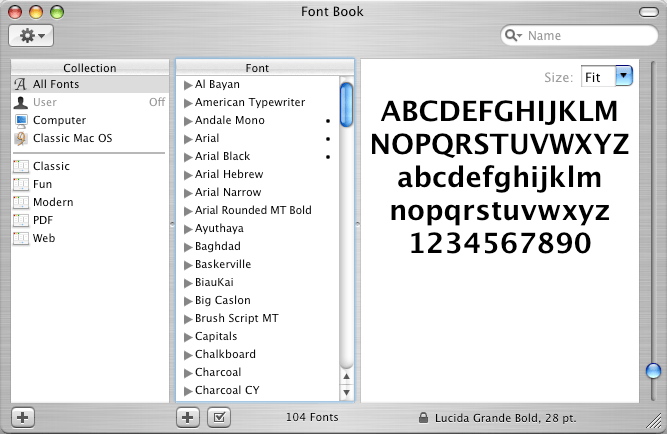This screenshot has width=667, height=434.
Task: Click the 104 Fonts status text
Action: click(x=312, y=417)
